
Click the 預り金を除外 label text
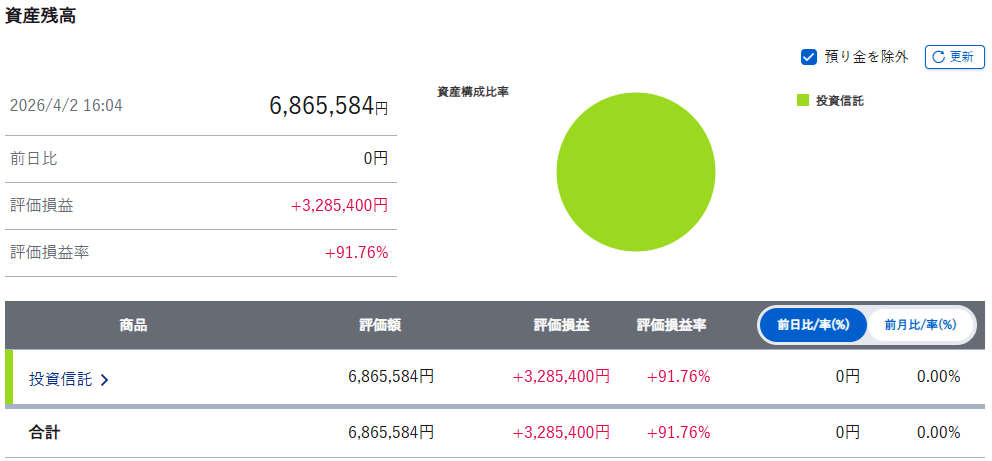(866, 57)
